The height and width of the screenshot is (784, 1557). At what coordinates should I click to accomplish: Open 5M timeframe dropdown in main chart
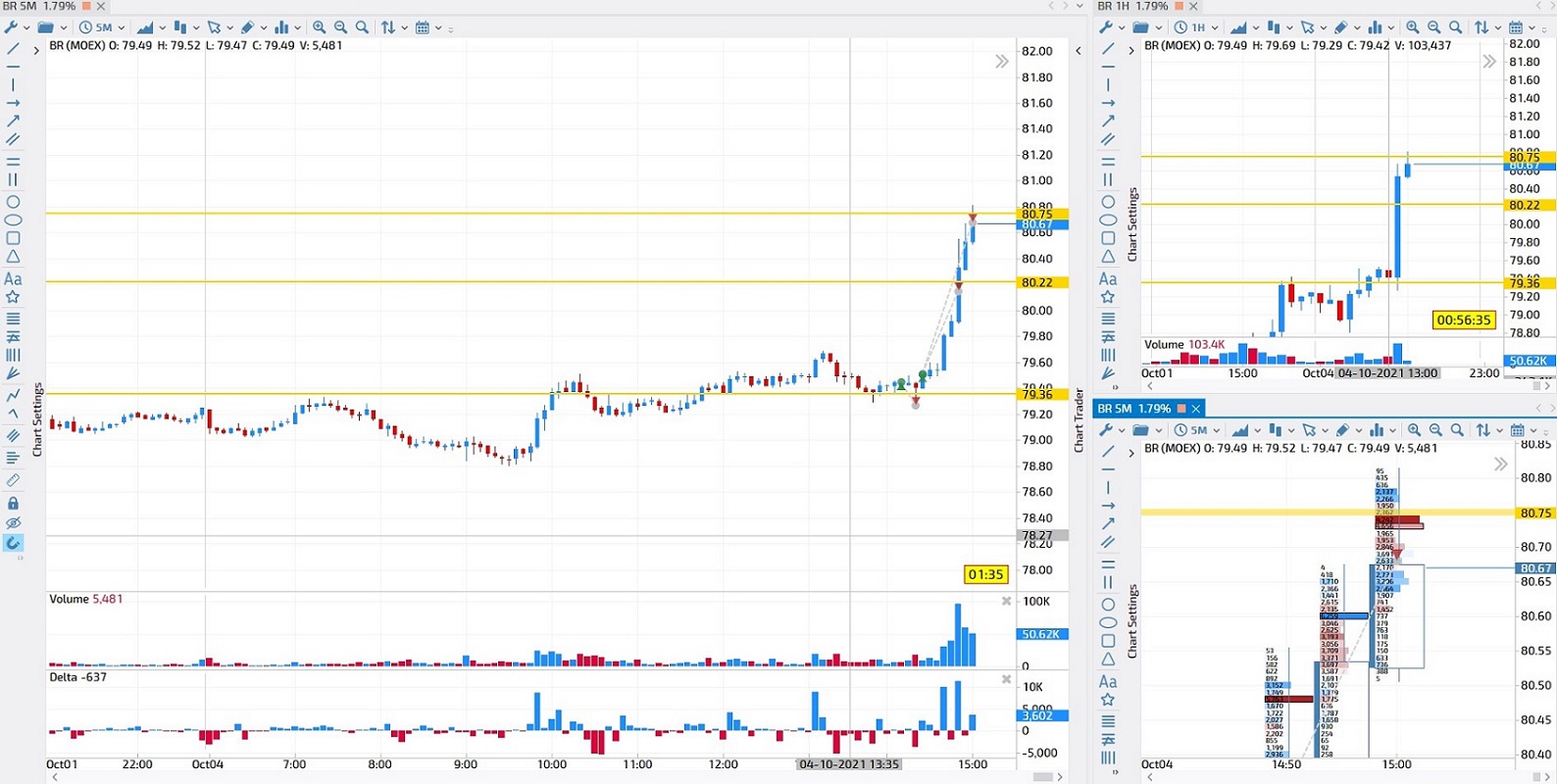coord(103,27)
